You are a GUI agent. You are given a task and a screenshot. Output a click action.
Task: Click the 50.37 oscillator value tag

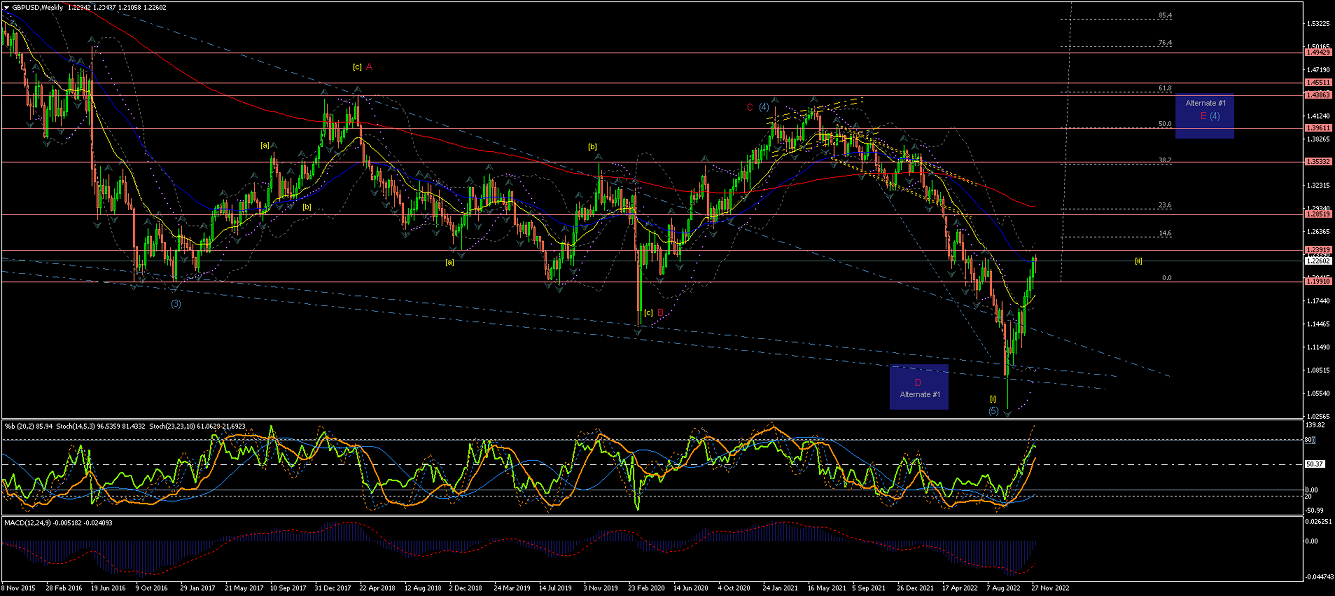[x=1316, y=464]
